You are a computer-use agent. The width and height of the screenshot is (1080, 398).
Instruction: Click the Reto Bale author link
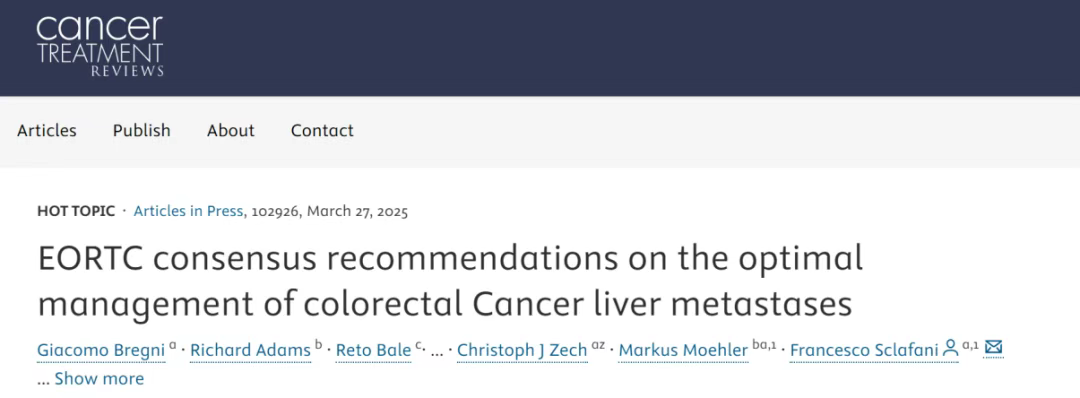[373, 350]
